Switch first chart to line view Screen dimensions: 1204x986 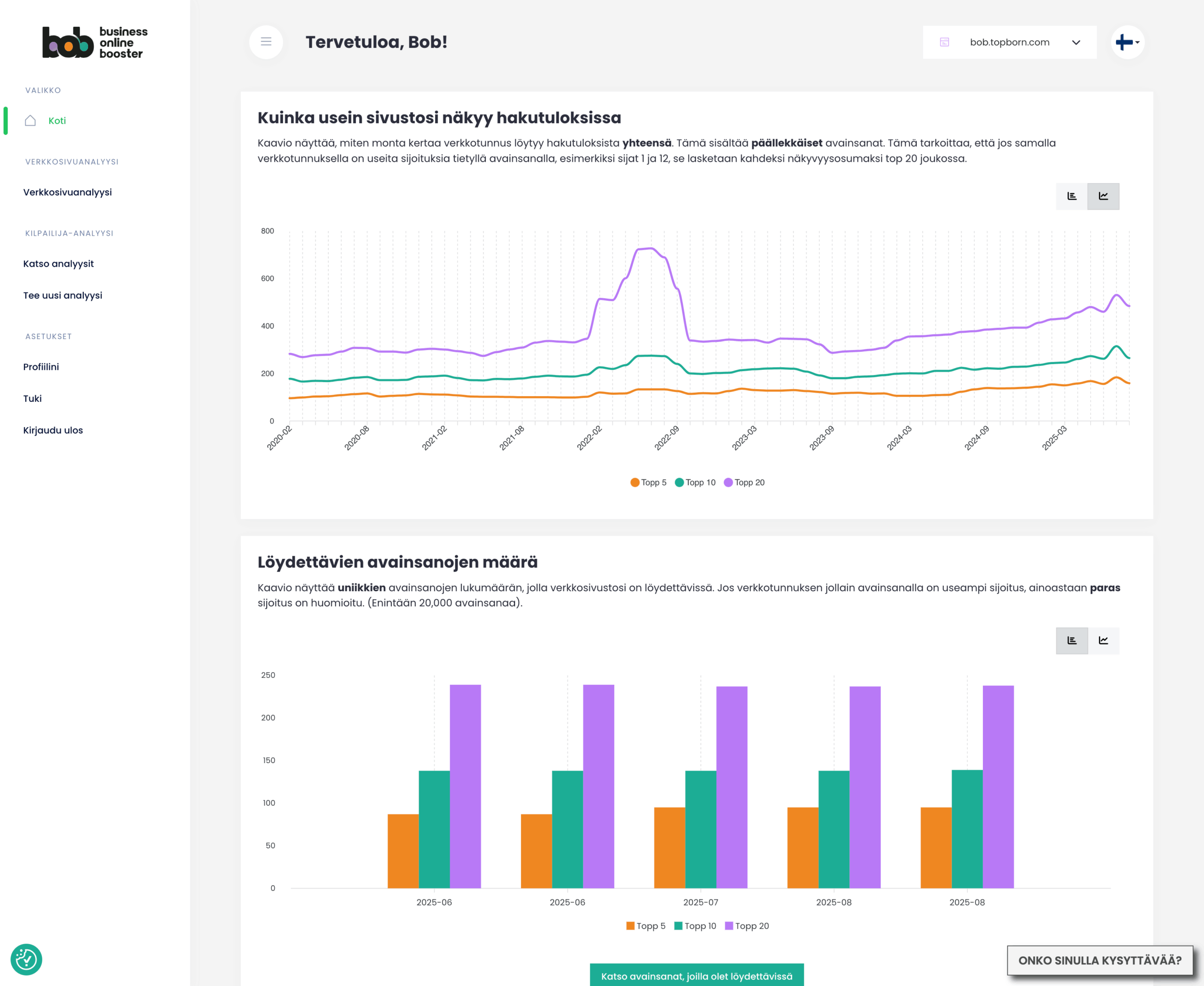pyautogui.click(x=1103, y=196)
